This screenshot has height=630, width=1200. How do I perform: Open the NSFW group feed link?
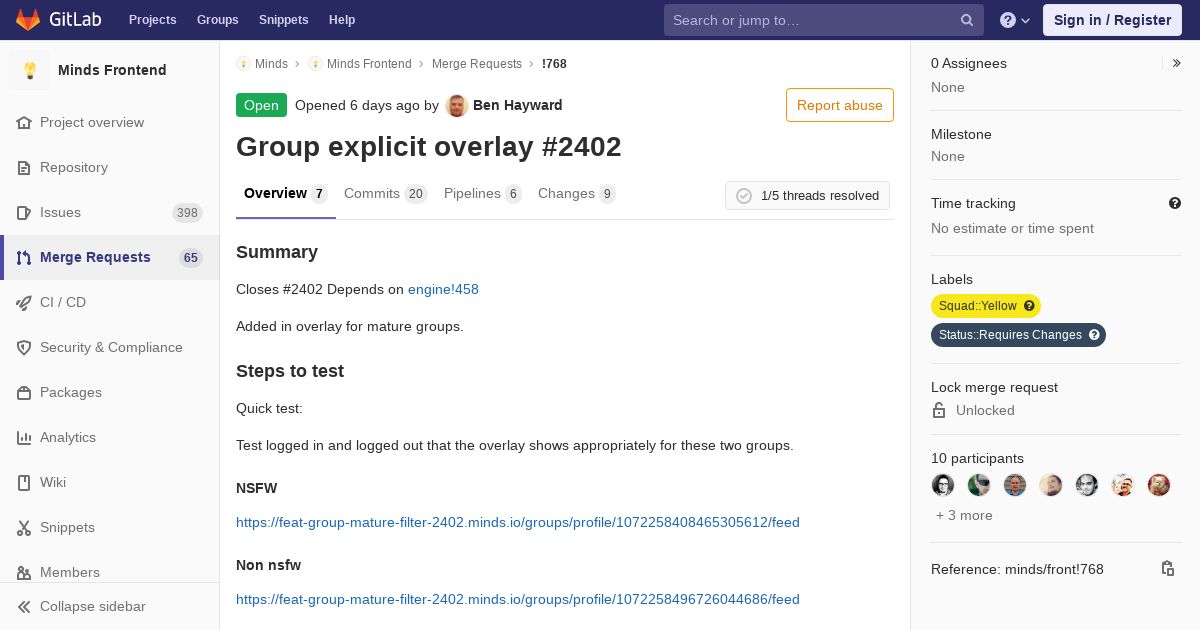pos(518,522)
